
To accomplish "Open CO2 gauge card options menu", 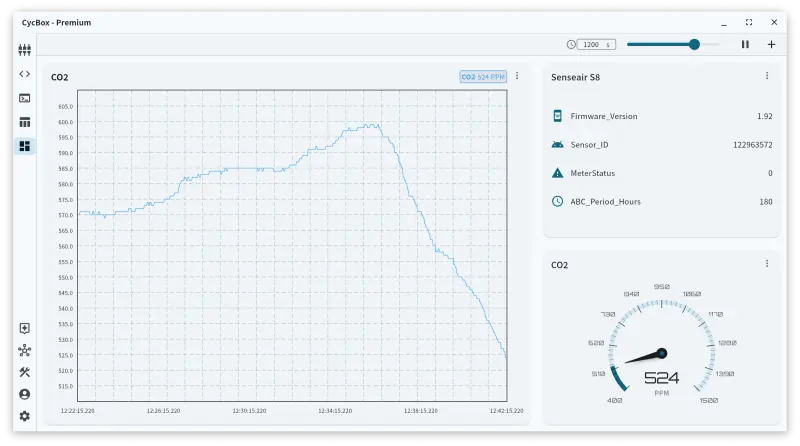I will pos(767,263).
